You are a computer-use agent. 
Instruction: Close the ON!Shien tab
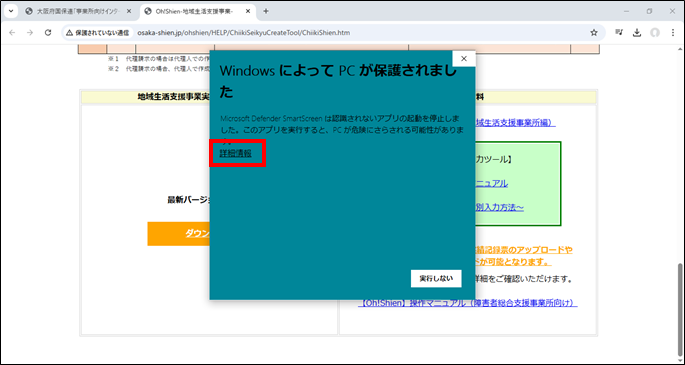(248, 12)
